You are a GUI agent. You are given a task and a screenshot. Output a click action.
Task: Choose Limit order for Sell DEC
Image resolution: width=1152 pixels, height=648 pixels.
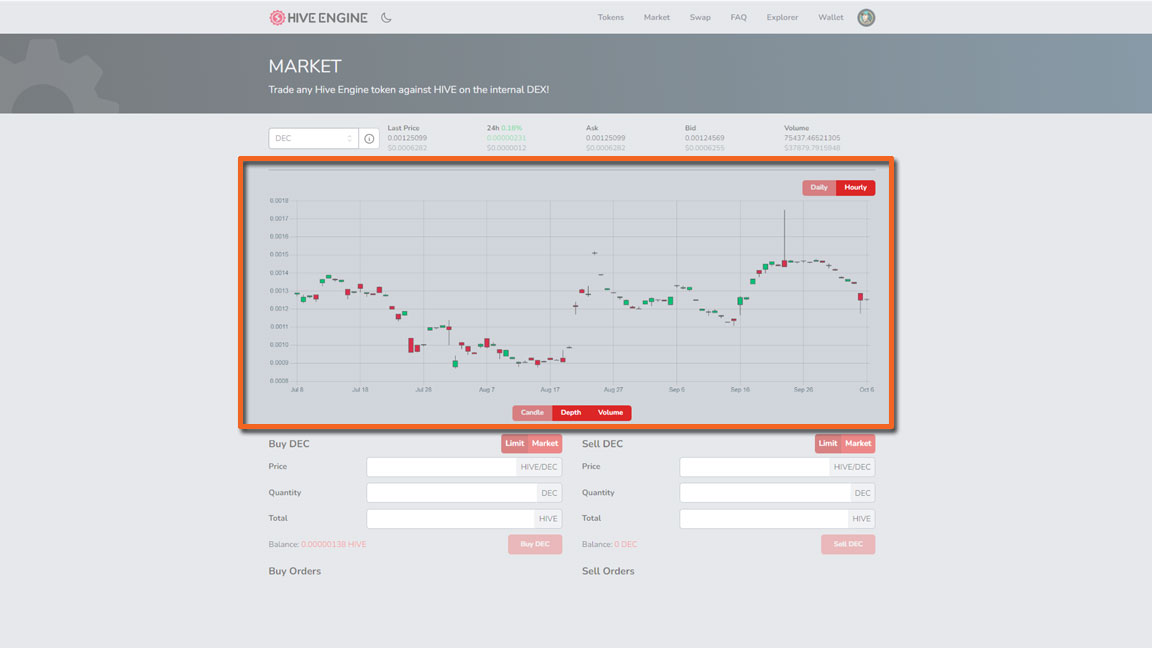pyautogui.click(x=828, y=444)
